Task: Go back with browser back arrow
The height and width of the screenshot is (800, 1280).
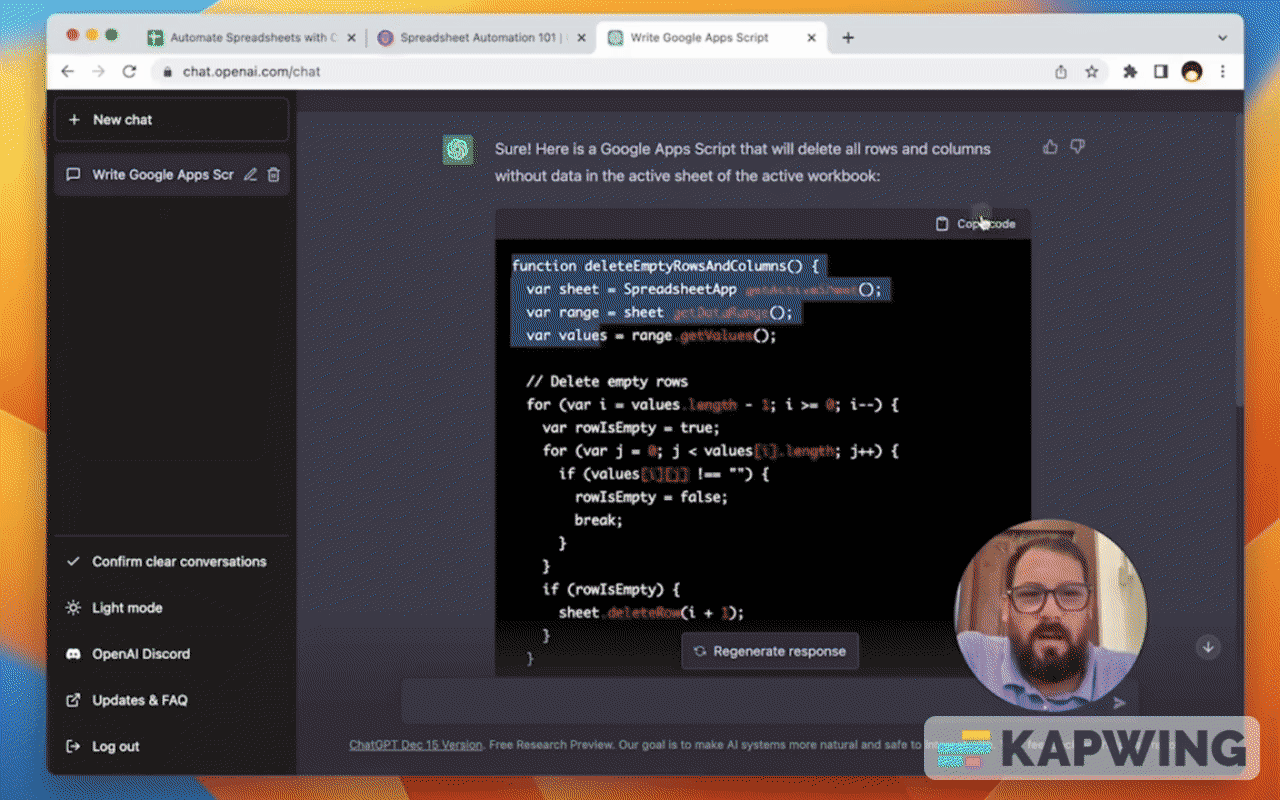Action: point(68,72)
